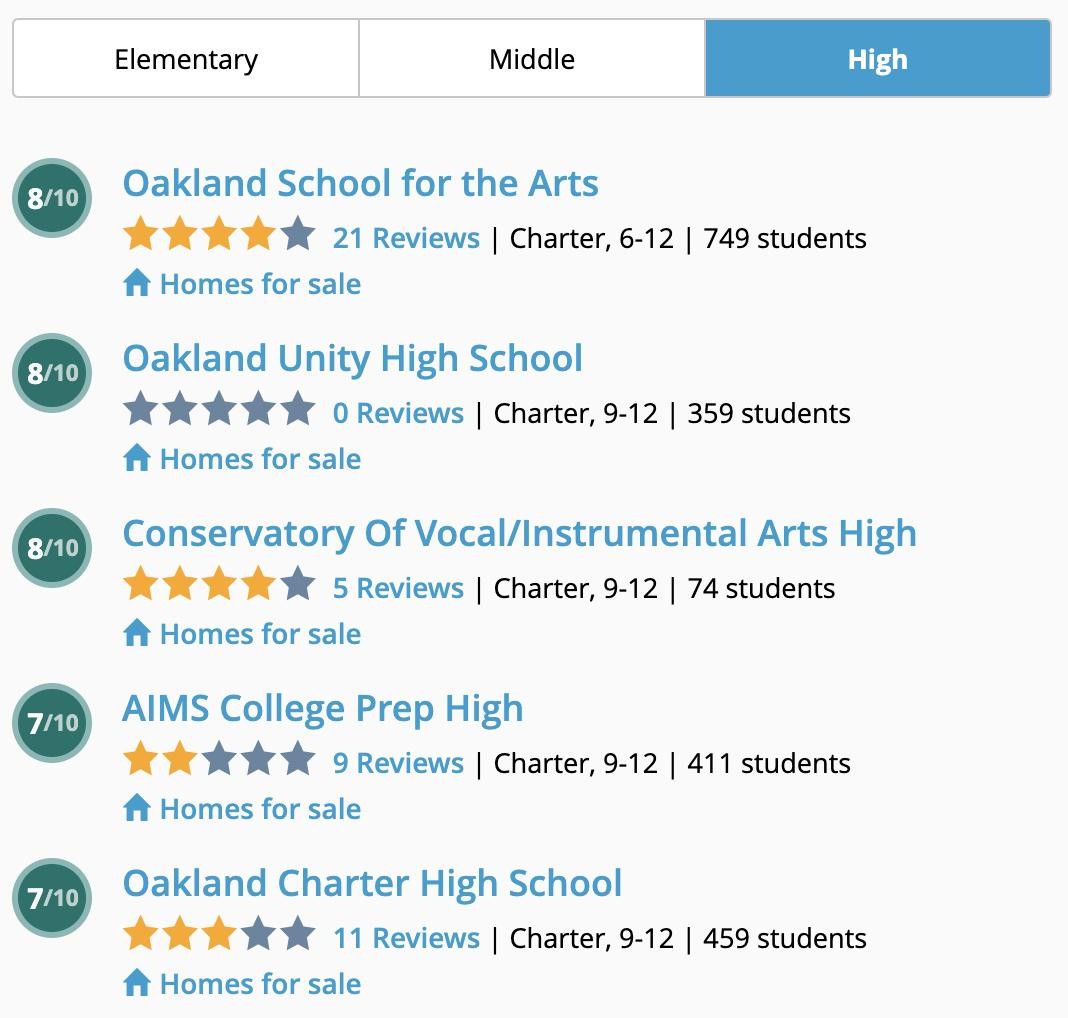Image resolution: width=1068 pixels, height=1018 pixels.
Task: Click Homes for sale under Oakland Charter High
Action: (260, 984)
